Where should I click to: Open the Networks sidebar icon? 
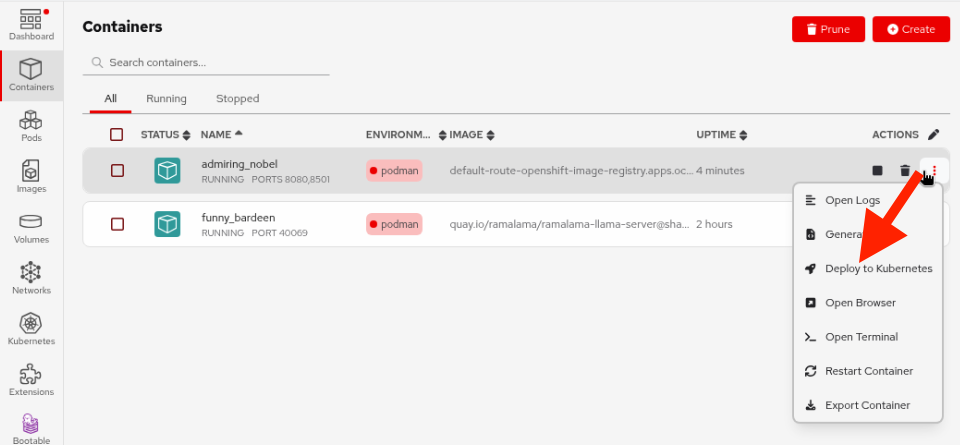coord(30,278)
